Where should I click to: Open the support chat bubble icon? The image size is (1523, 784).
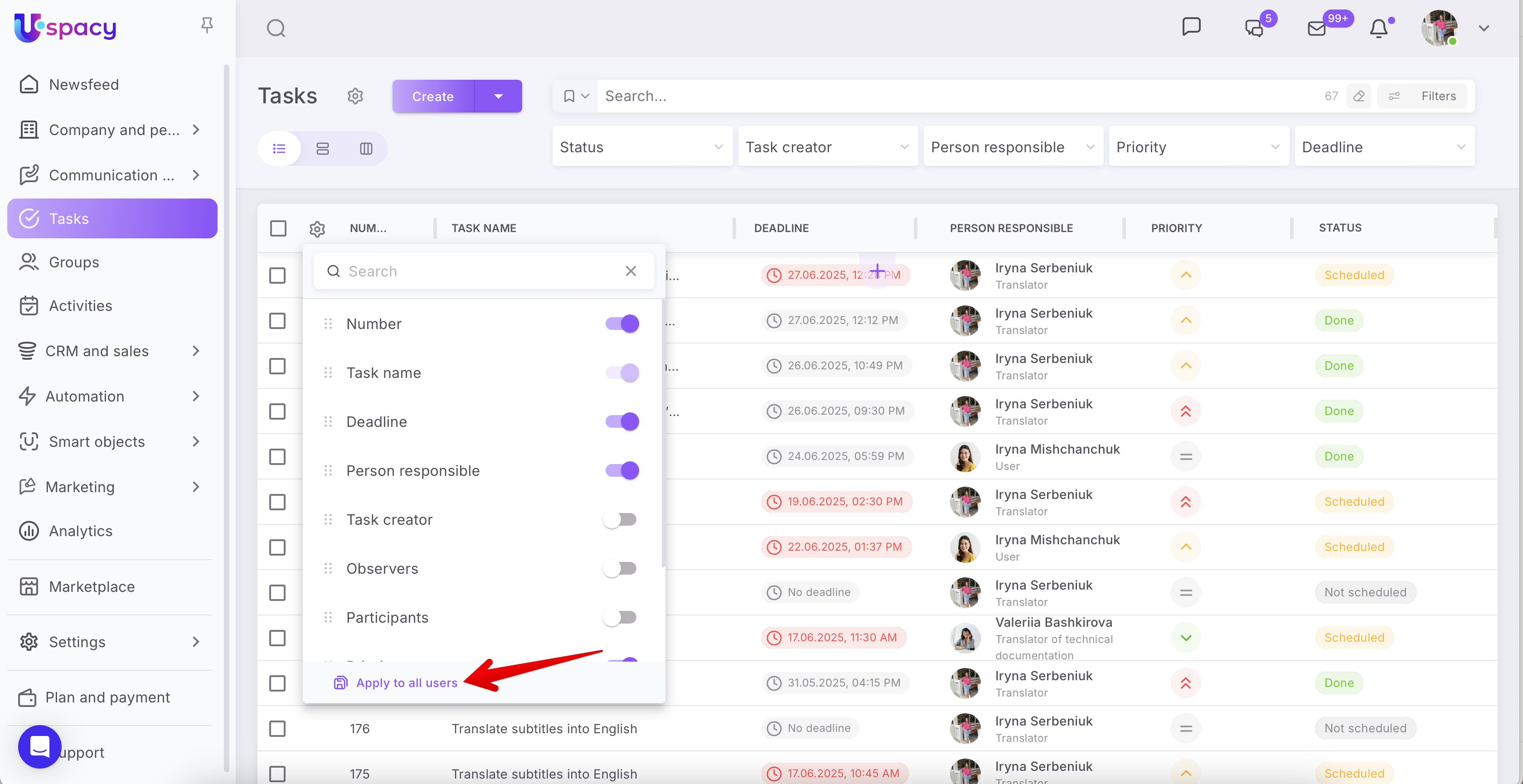point(39,747)
